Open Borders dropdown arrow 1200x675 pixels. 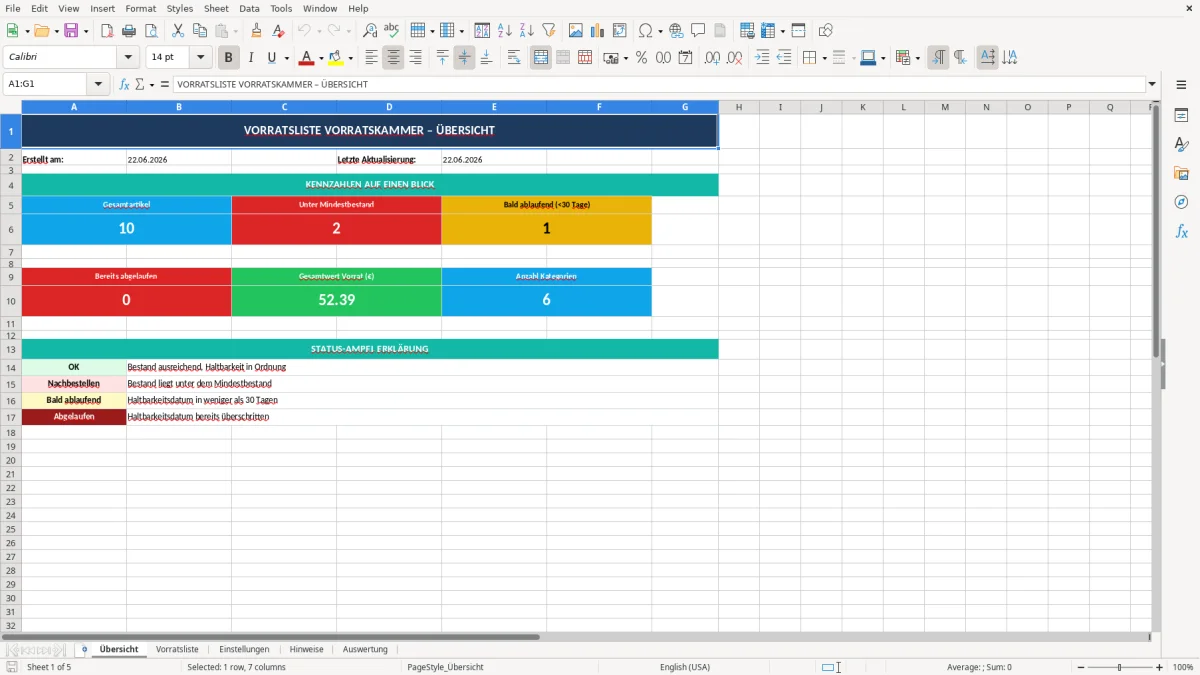(824, 58)
